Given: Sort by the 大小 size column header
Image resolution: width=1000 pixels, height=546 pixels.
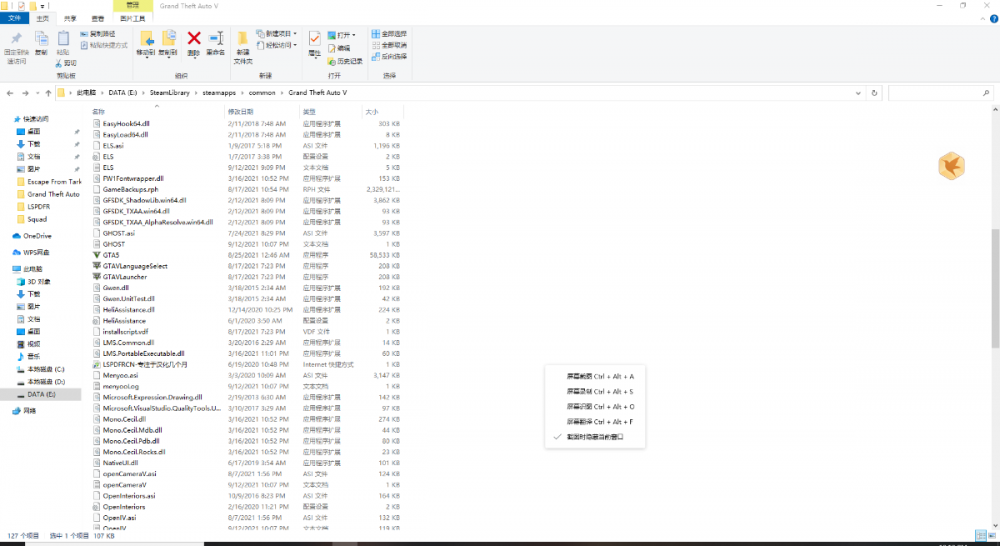Looking at the screenshot, I should point(383,112).
